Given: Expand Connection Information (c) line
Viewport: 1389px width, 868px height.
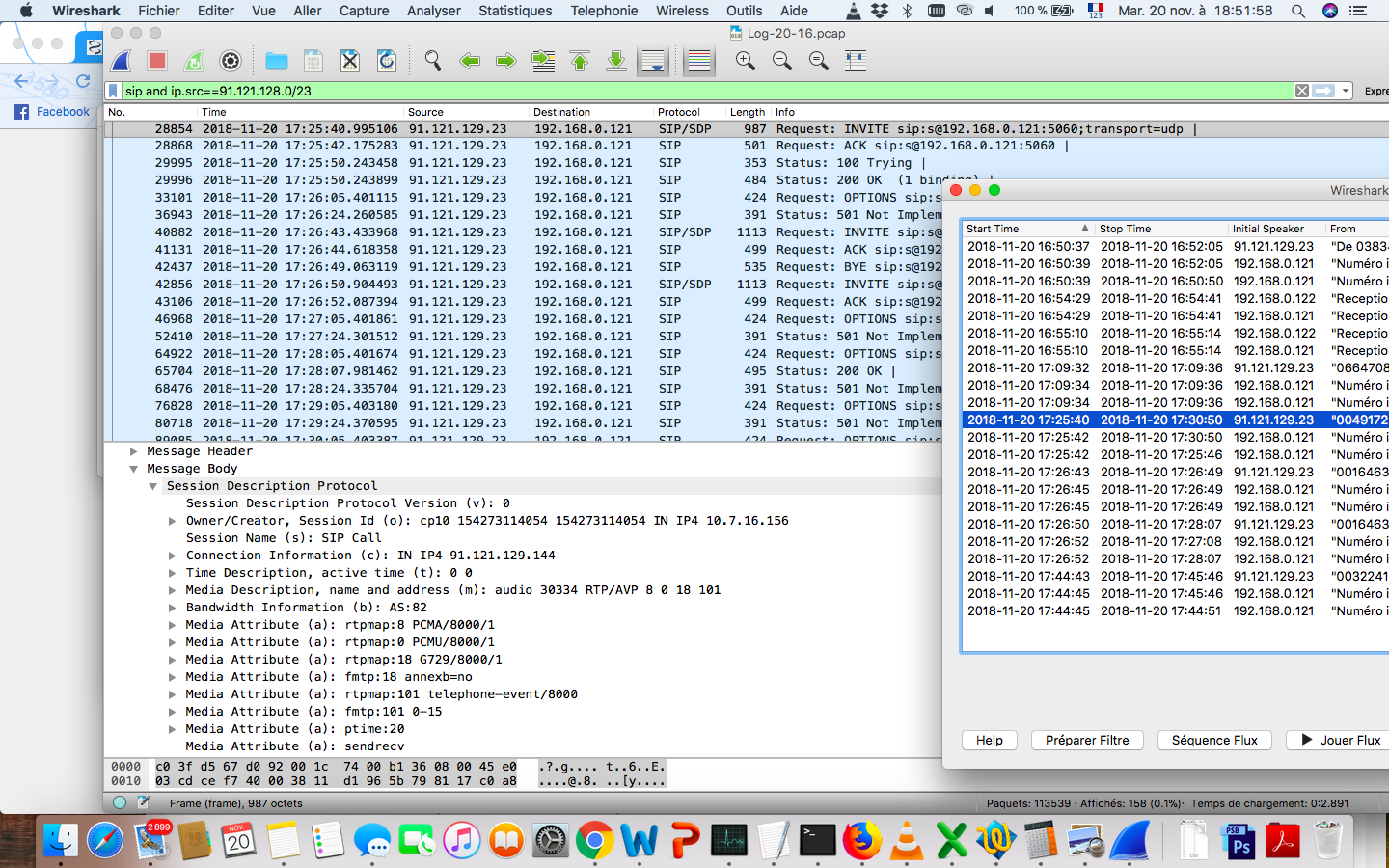Looking at the screenshot, I should pyautogui.click(x=173, y=556).
